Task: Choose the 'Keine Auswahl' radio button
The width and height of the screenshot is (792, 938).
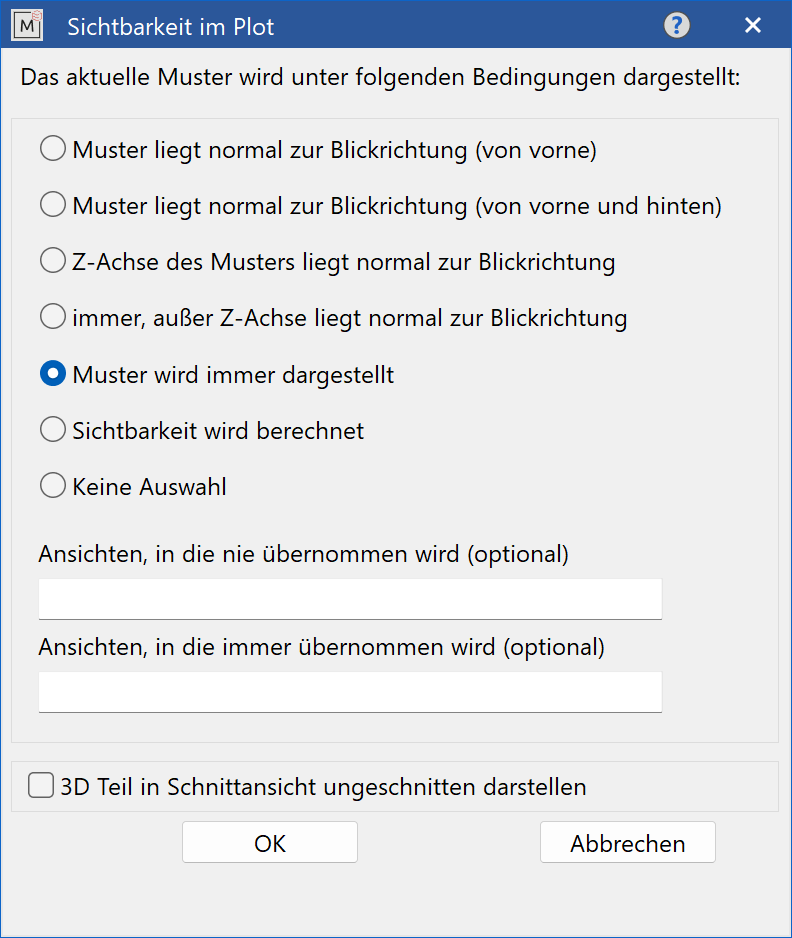Action: click(x=52, y=486)
